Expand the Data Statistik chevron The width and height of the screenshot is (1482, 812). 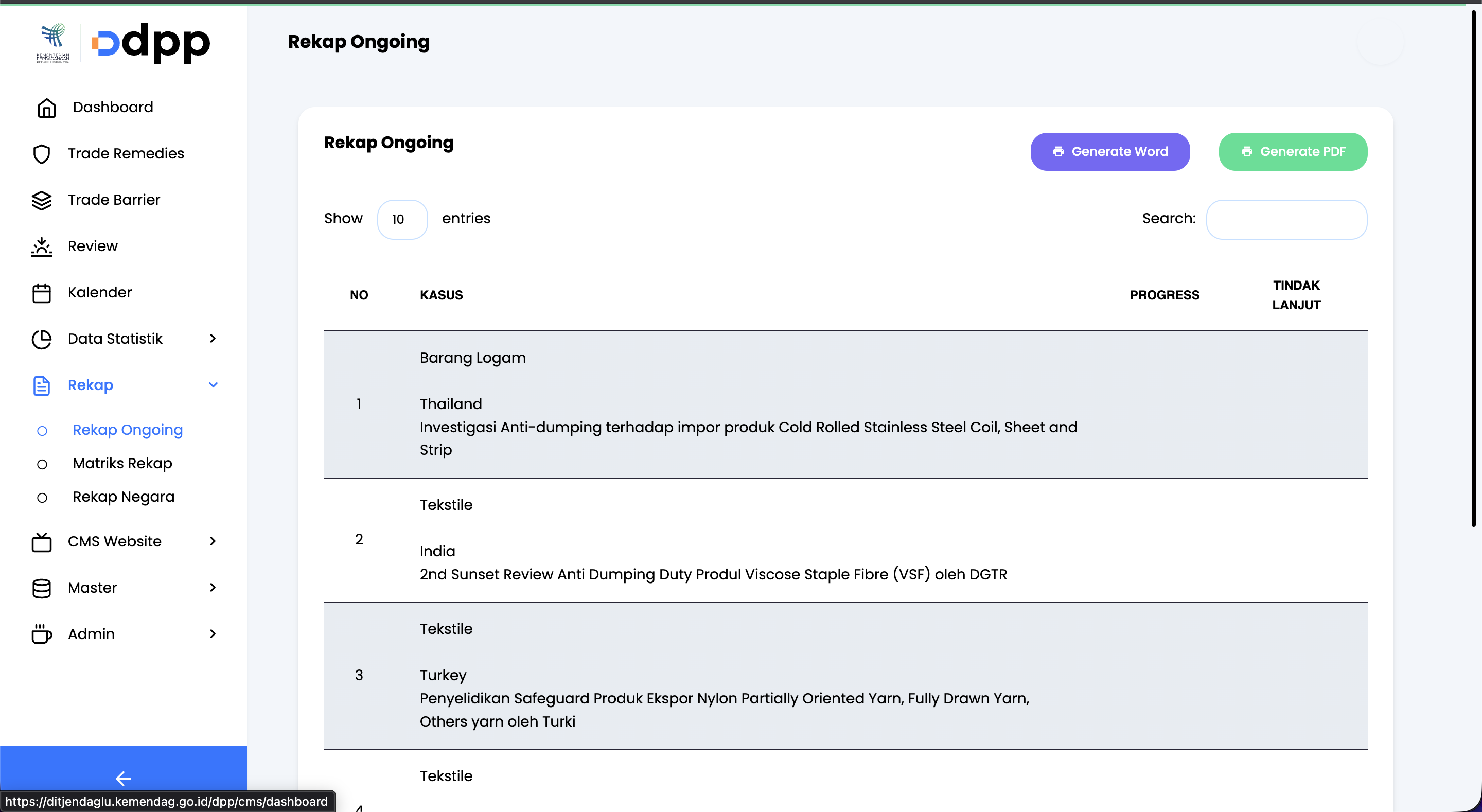coord(213,339)
